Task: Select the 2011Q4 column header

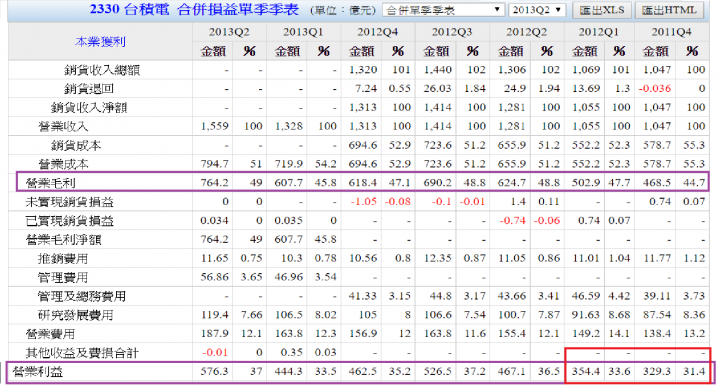Action: click(671, 32)
